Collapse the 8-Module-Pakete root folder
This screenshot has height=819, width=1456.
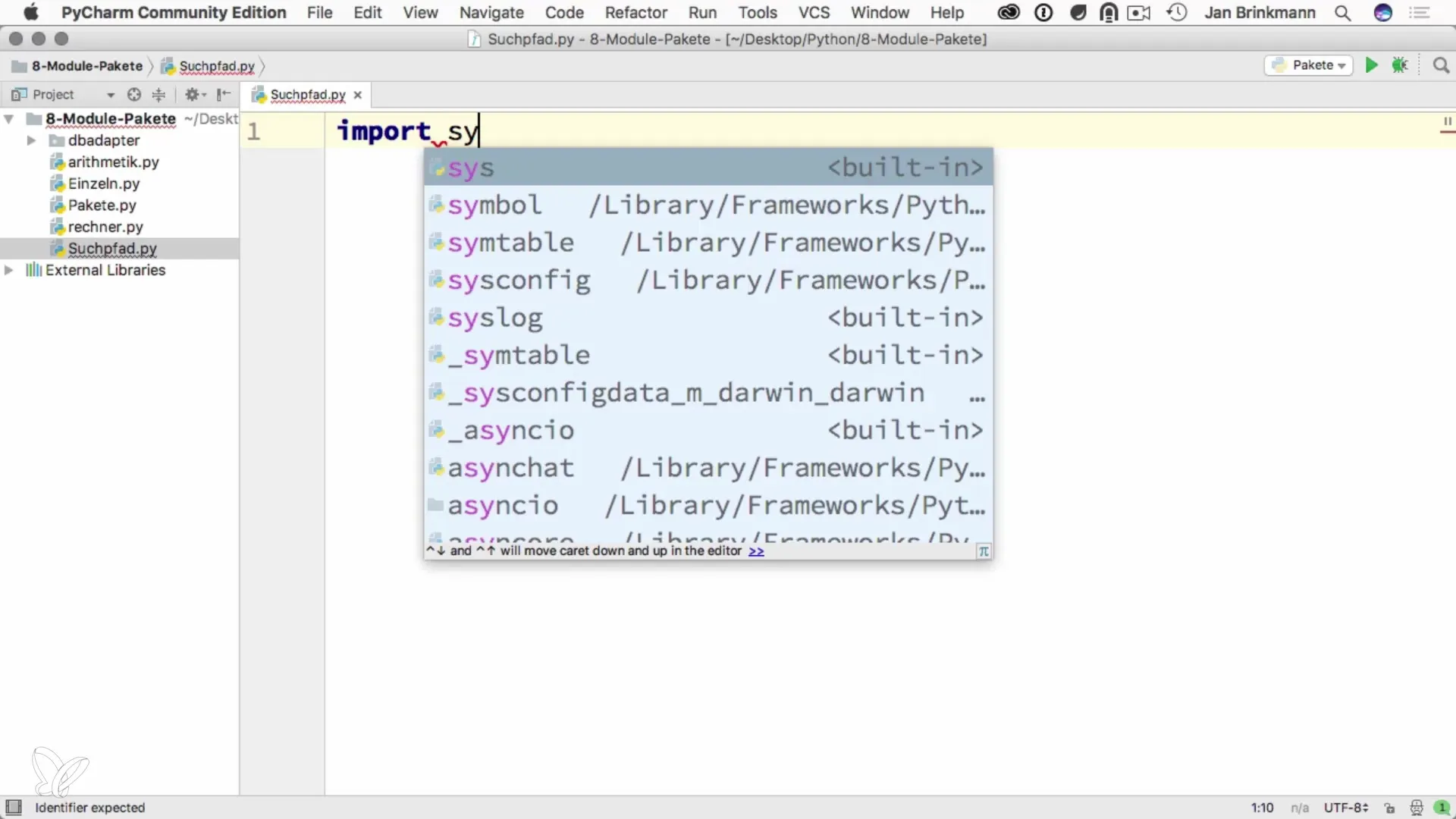point(9,119)
